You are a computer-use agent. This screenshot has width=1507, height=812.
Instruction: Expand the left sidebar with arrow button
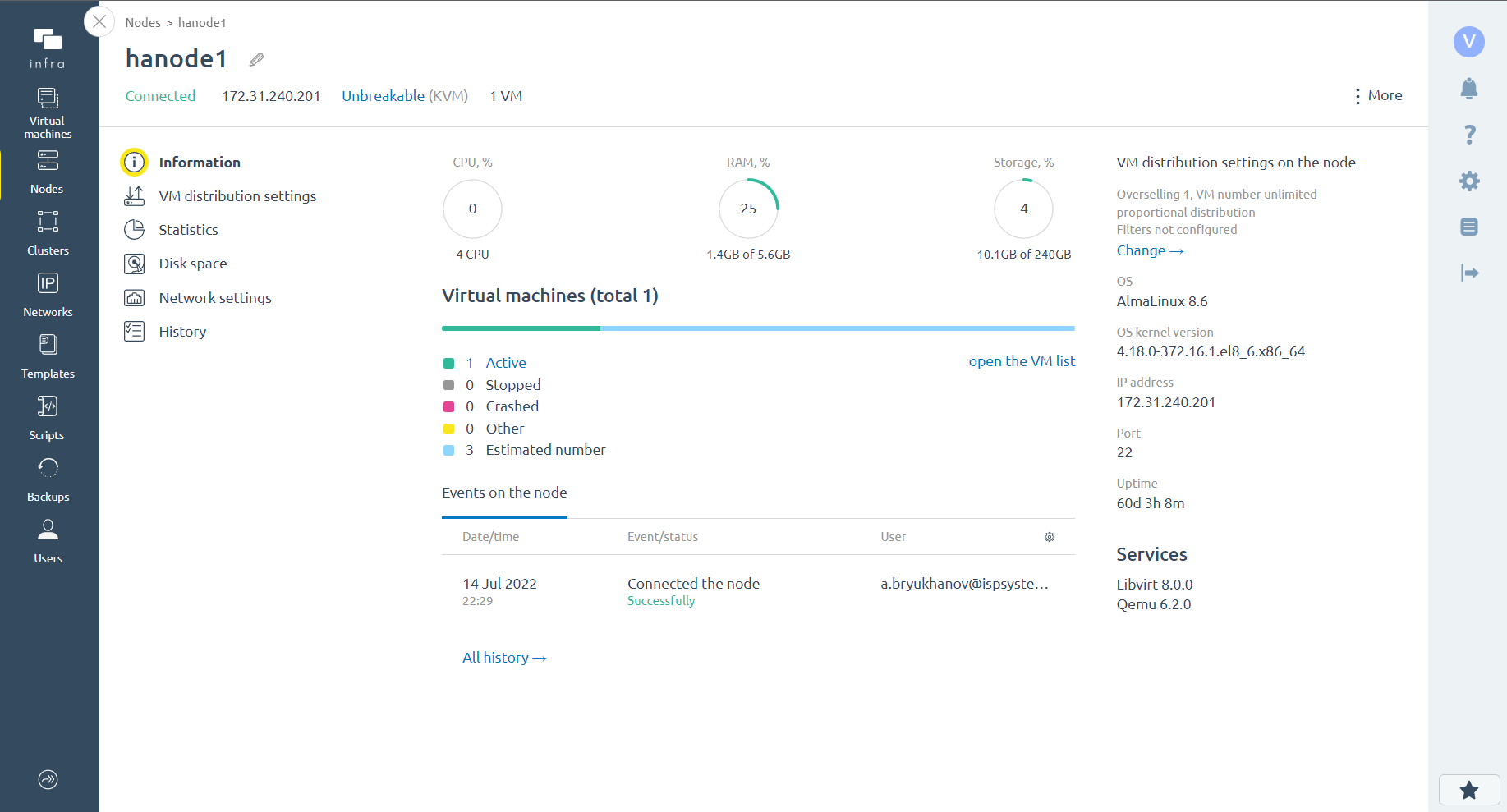(48, 779)
